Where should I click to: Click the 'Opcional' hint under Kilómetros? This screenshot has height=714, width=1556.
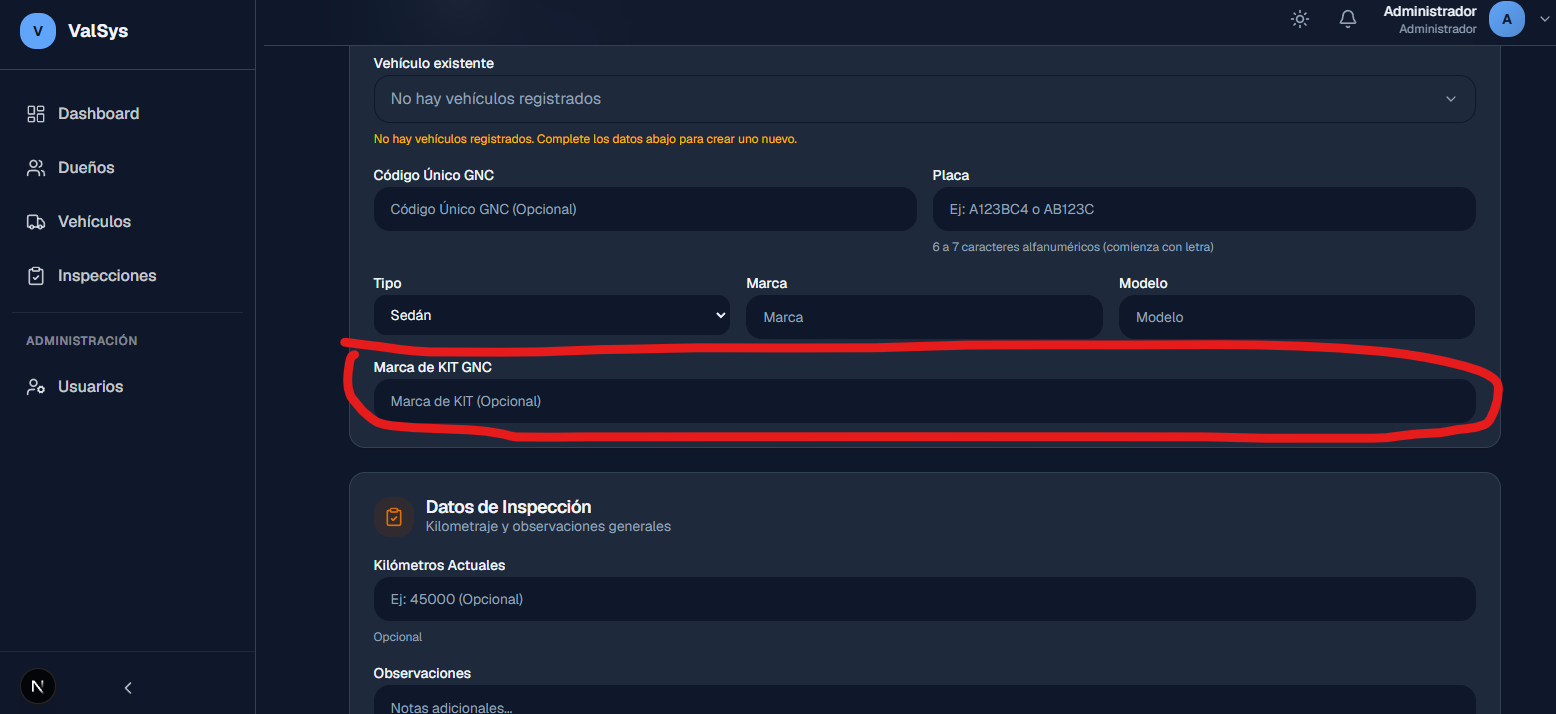398,637
